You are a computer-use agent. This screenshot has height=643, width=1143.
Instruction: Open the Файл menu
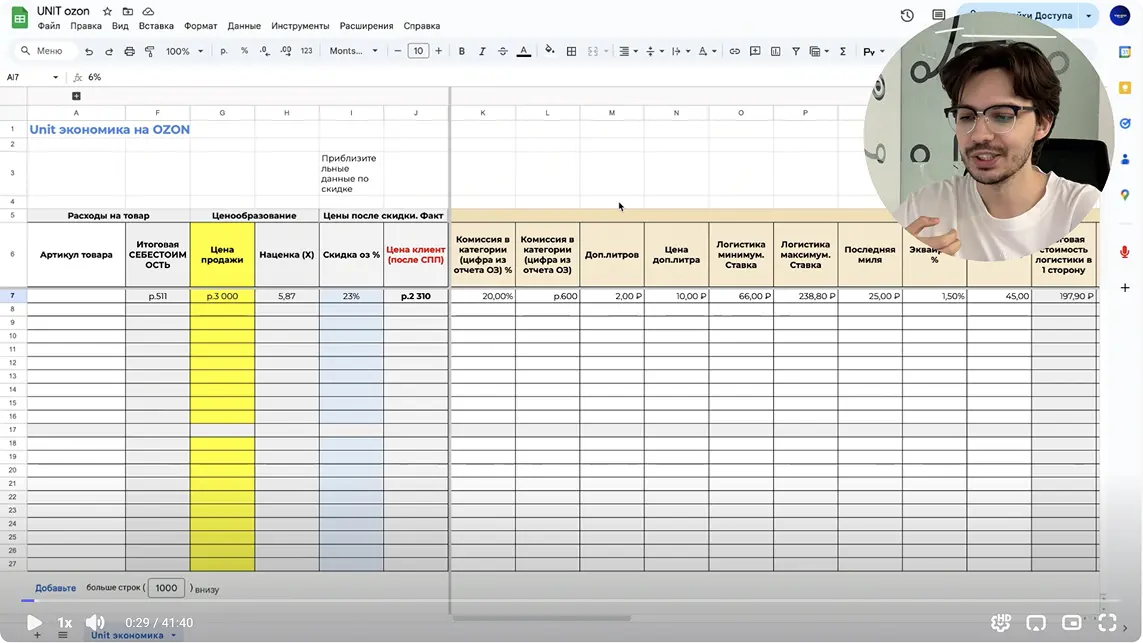tap(49, 26)
